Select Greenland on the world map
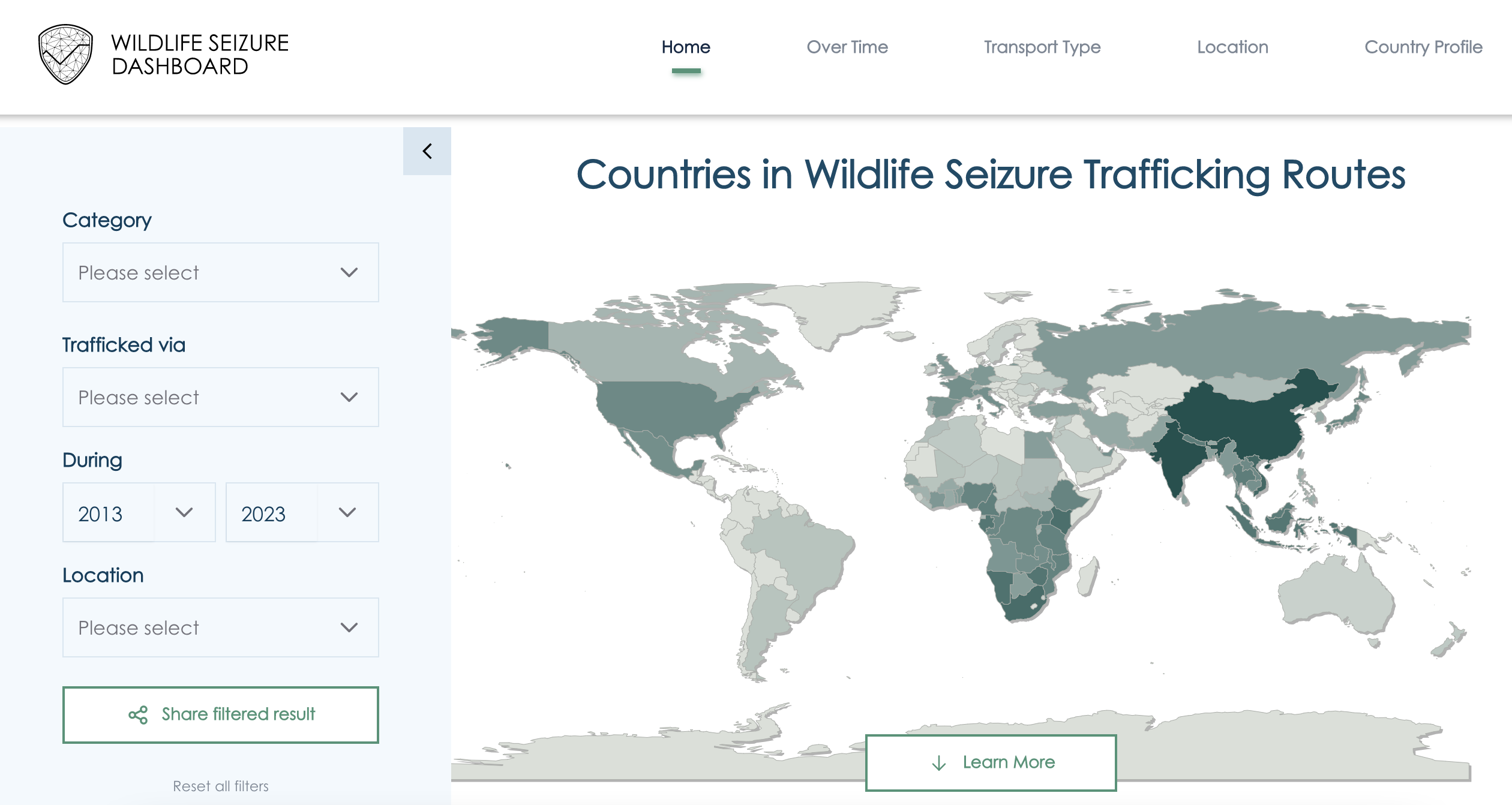Viewport: 1512px width, 805px height. pos(840,312)
